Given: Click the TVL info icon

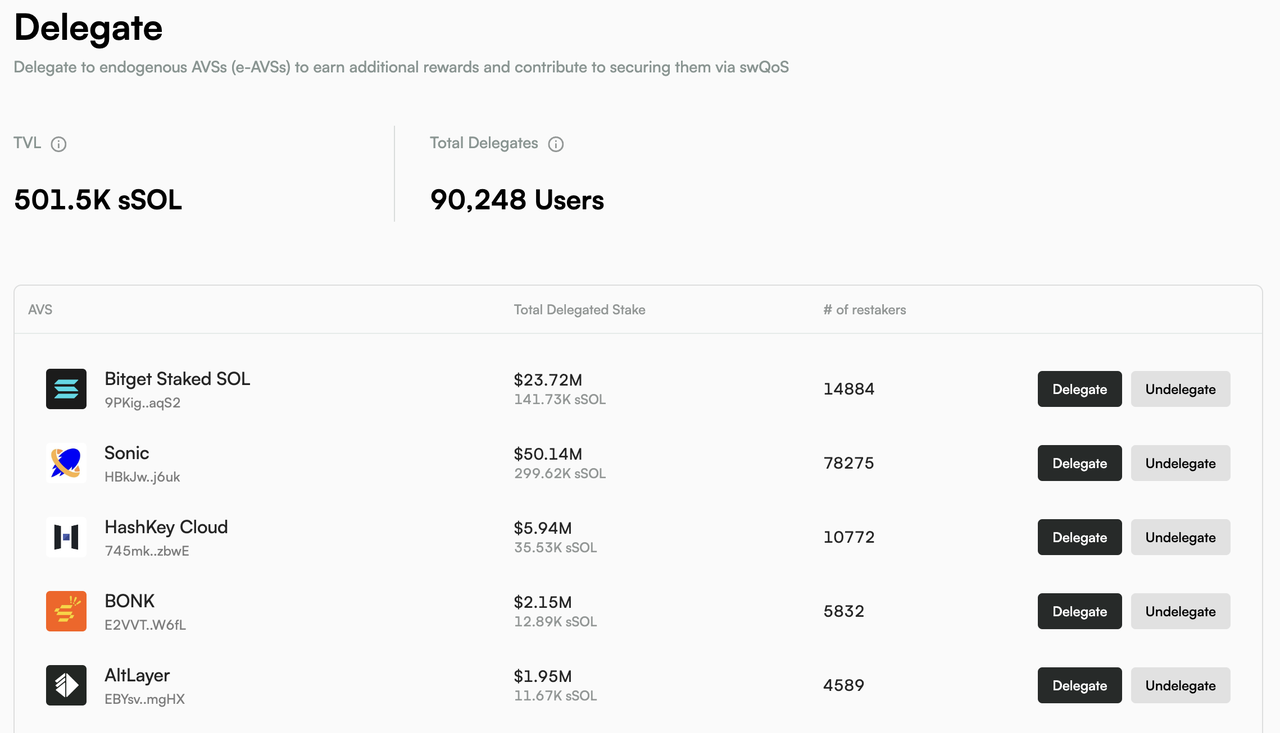Looking at the screenshot, I should 59,144.
